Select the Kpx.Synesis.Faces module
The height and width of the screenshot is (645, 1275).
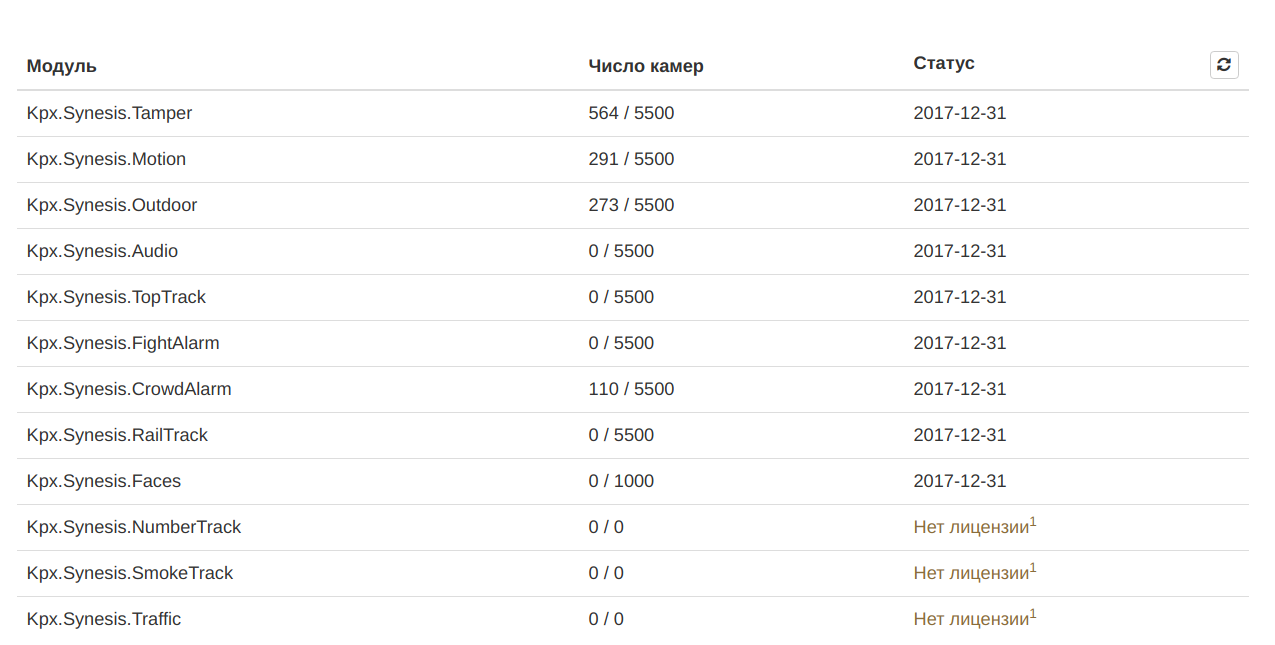[x=104, y=481]
